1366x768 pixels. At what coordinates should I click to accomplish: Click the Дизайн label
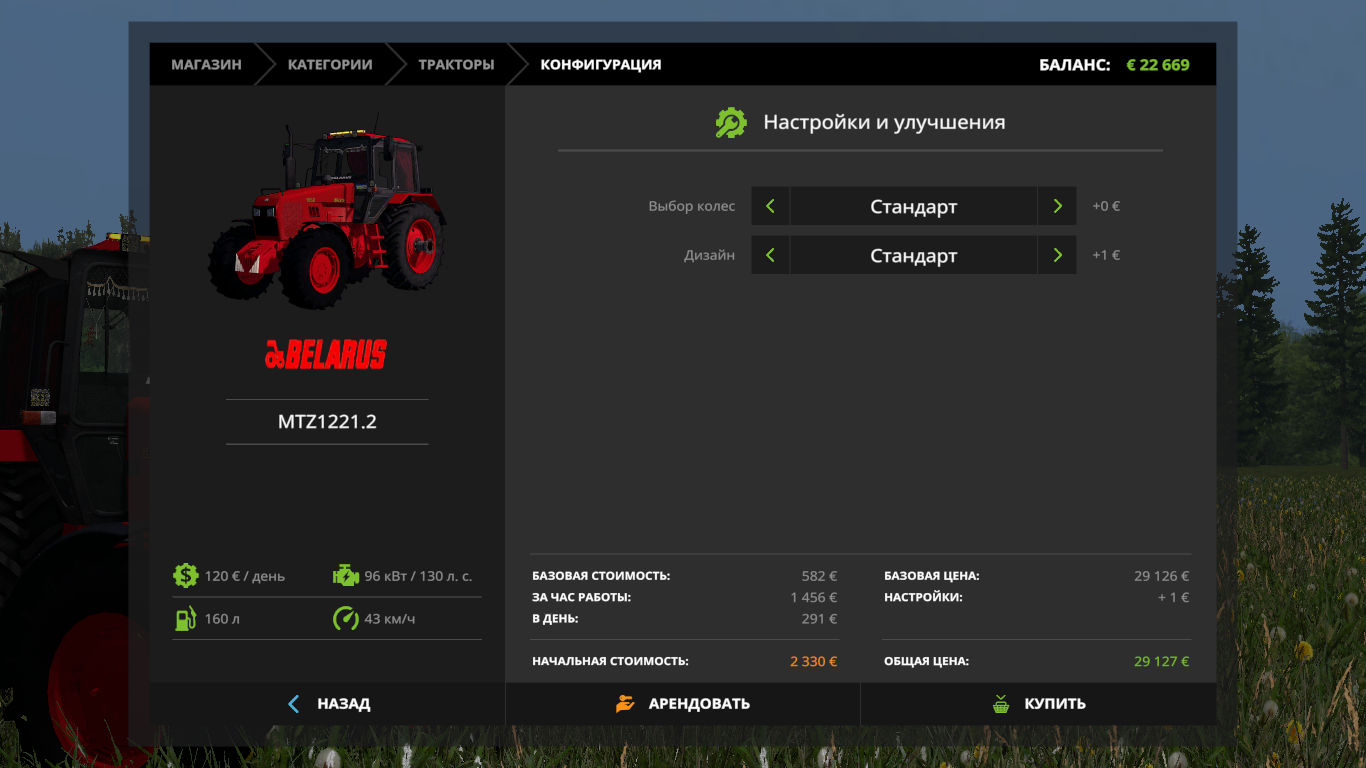tap(709, 255)
